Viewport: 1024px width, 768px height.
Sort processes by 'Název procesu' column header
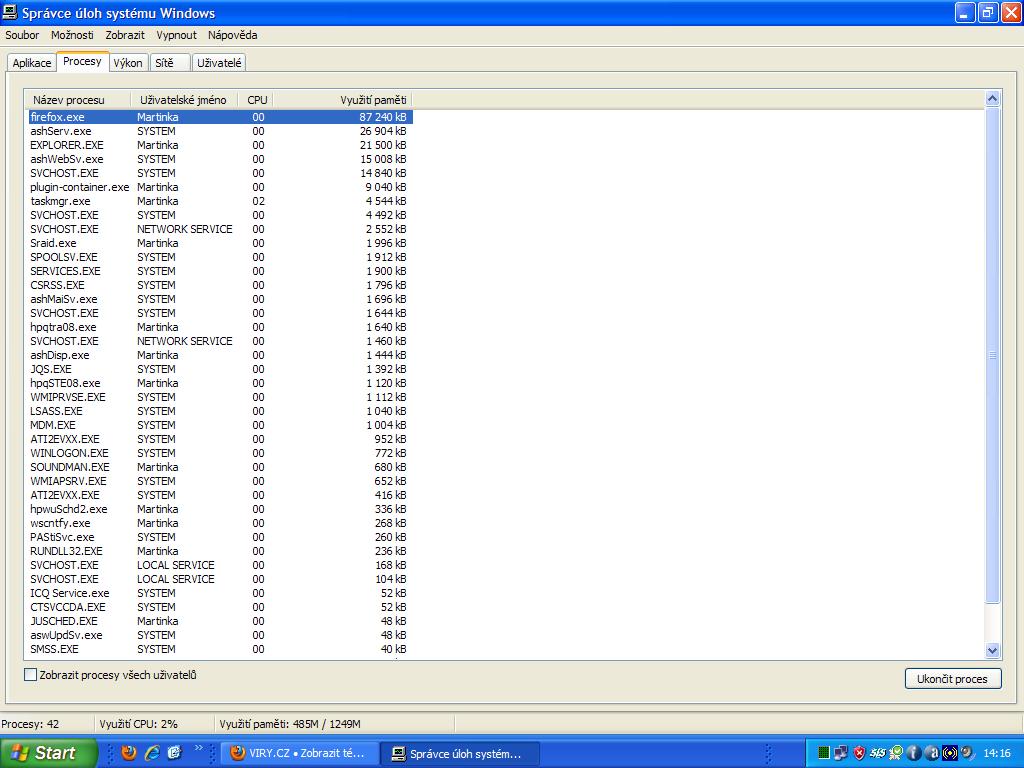(x=78, y=100)
